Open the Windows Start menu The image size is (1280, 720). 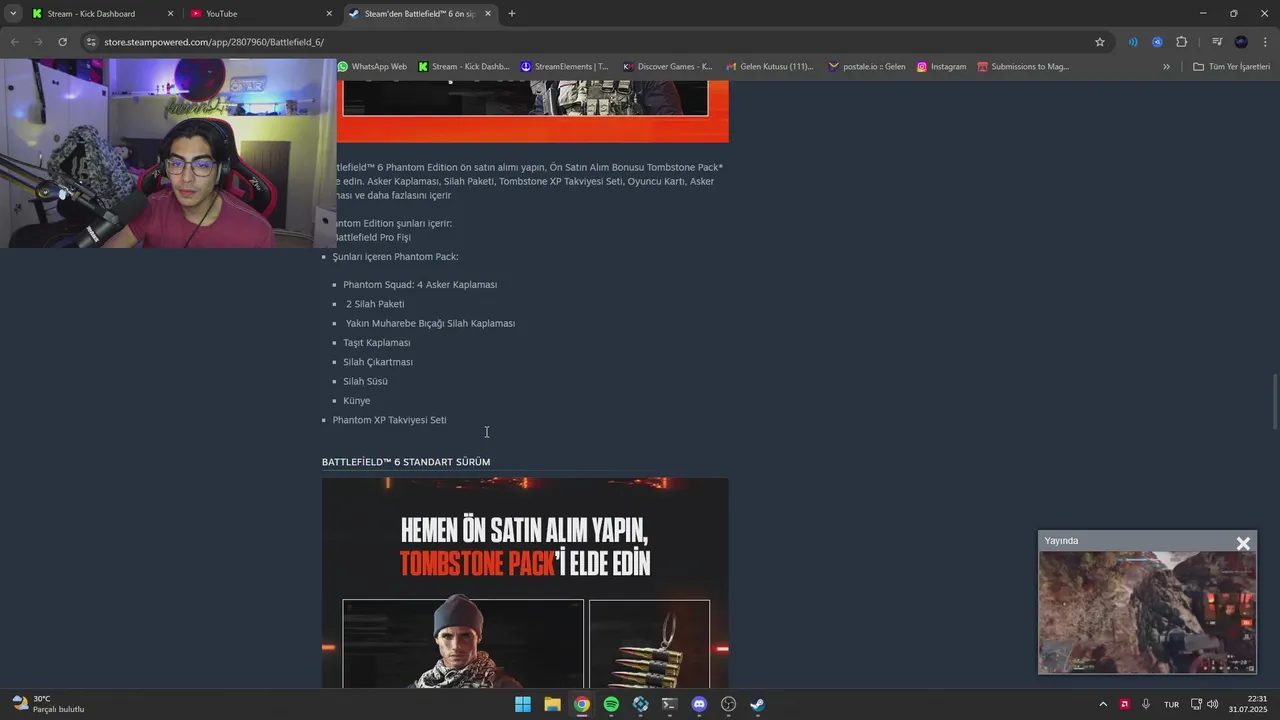click(523, 704)
